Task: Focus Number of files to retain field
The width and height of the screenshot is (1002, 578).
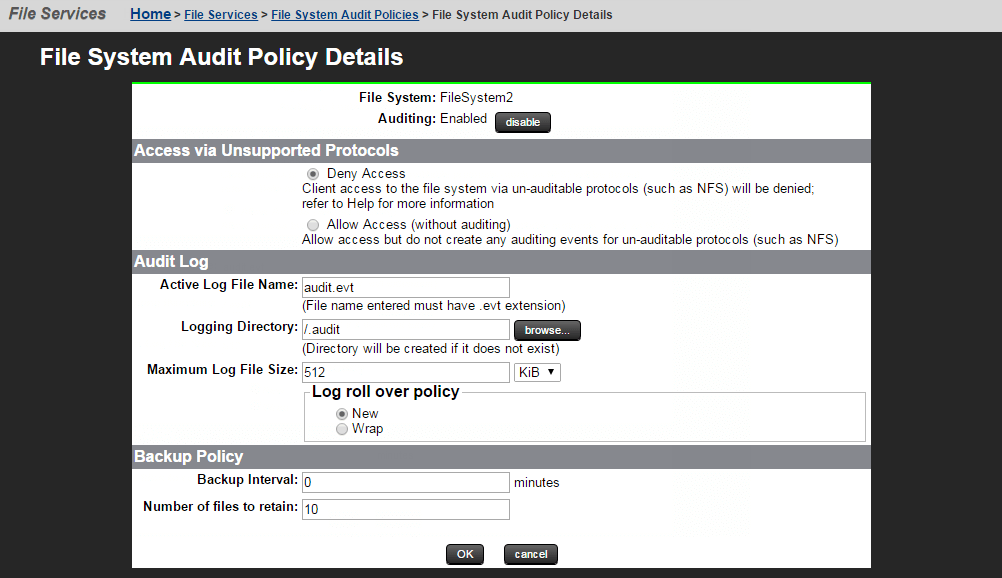Action: pyautogui.click(x=406, y=509)
